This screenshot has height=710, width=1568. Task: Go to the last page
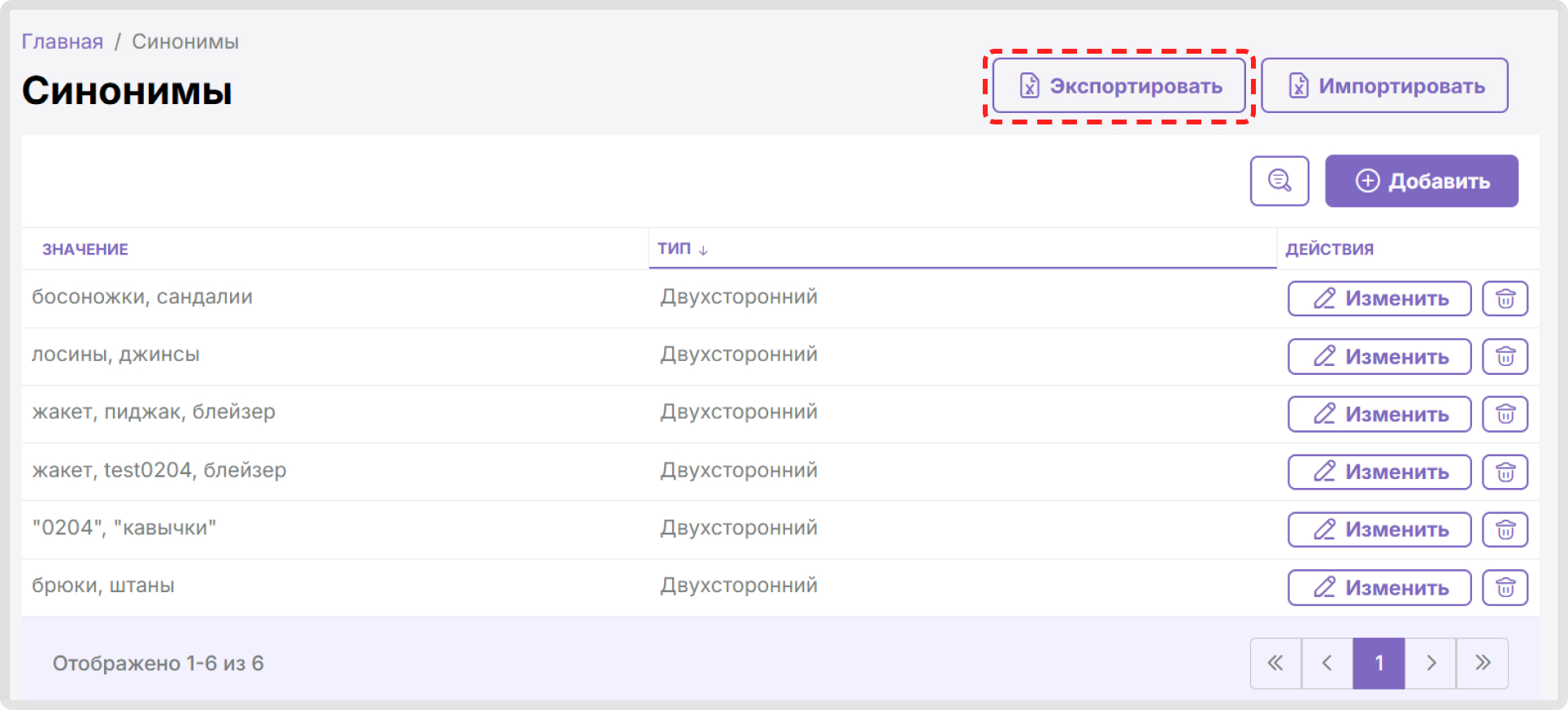pos(1483,663)
